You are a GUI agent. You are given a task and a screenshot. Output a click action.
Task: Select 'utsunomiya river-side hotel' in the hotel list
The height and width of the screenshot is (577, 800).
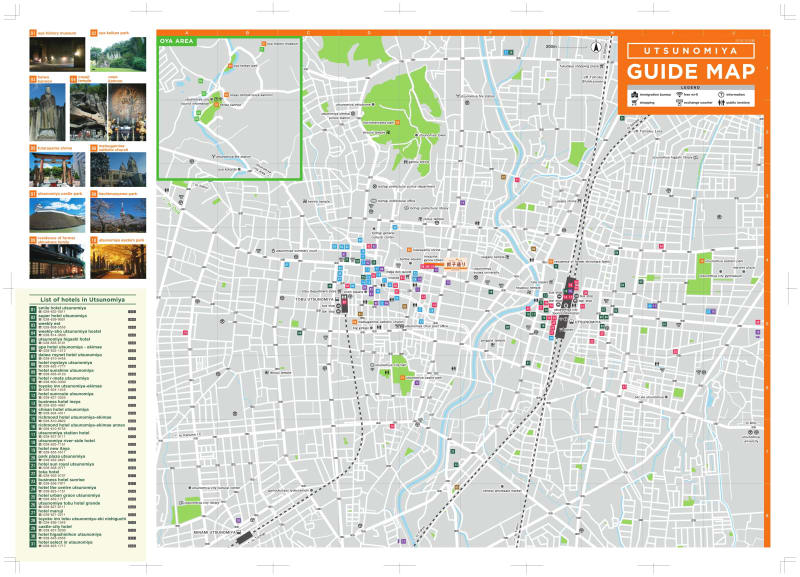[83, 442]
